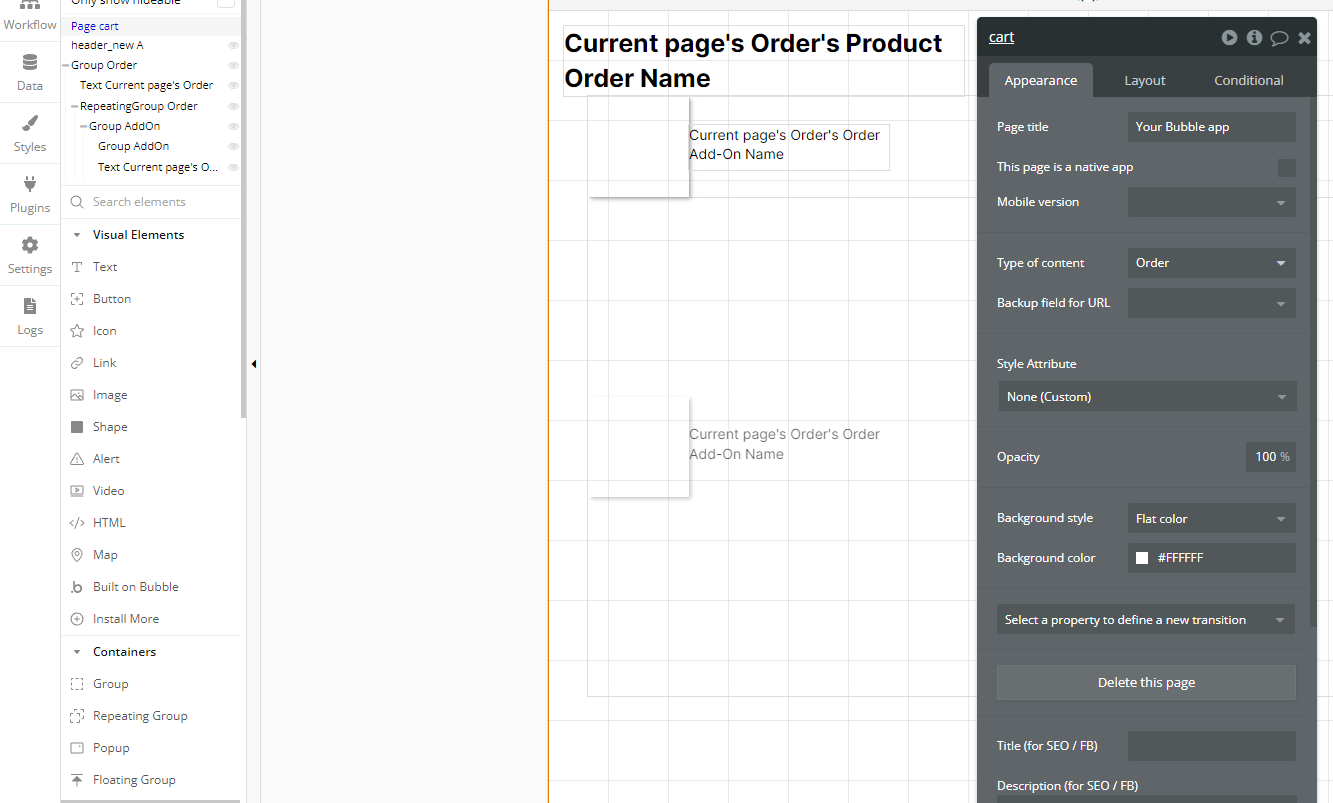Open the Mobile version dropdown
This screenshot has width=1333, height=803.
coord(1212,202)
